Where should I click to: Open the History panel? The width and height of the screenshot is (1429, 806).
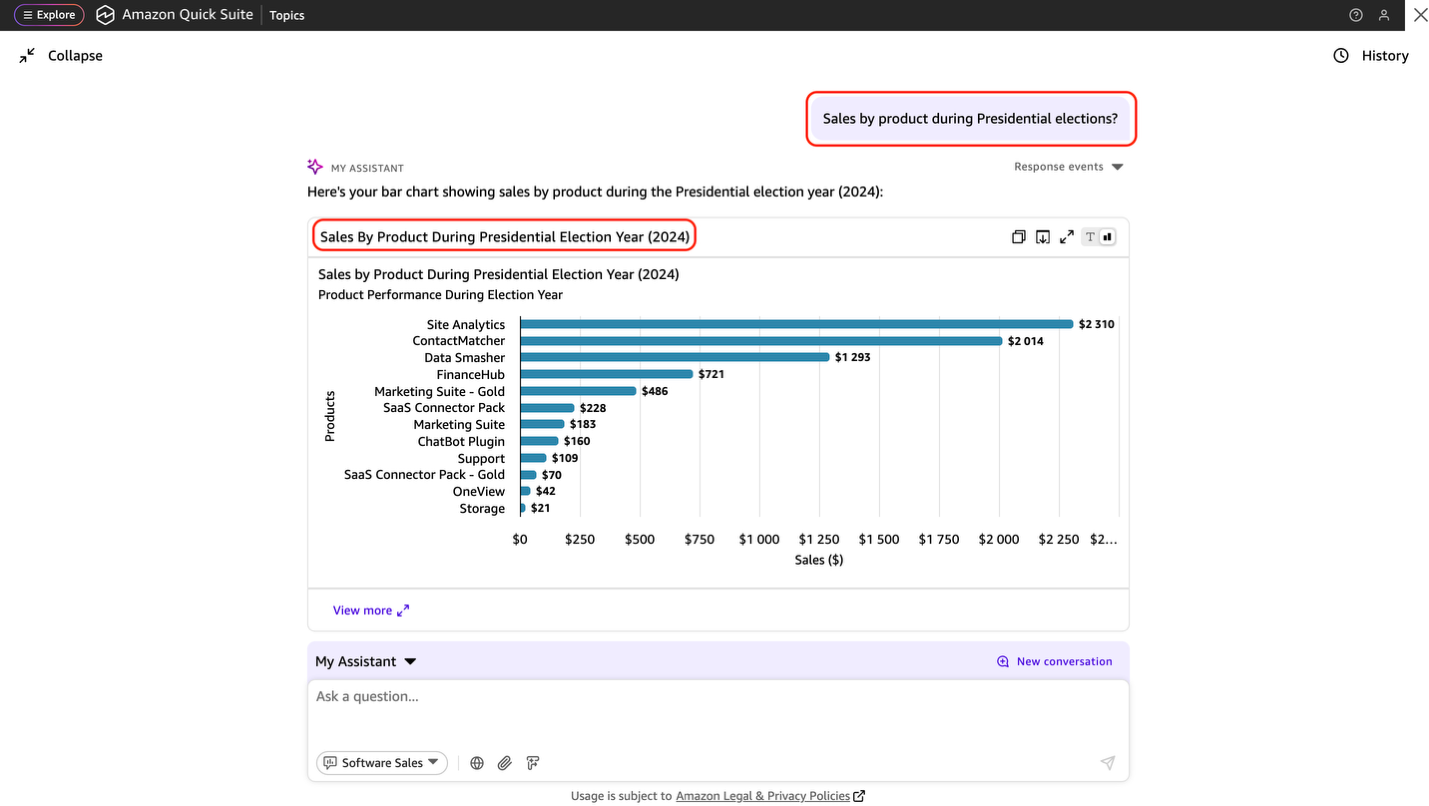pos(1371,56)
